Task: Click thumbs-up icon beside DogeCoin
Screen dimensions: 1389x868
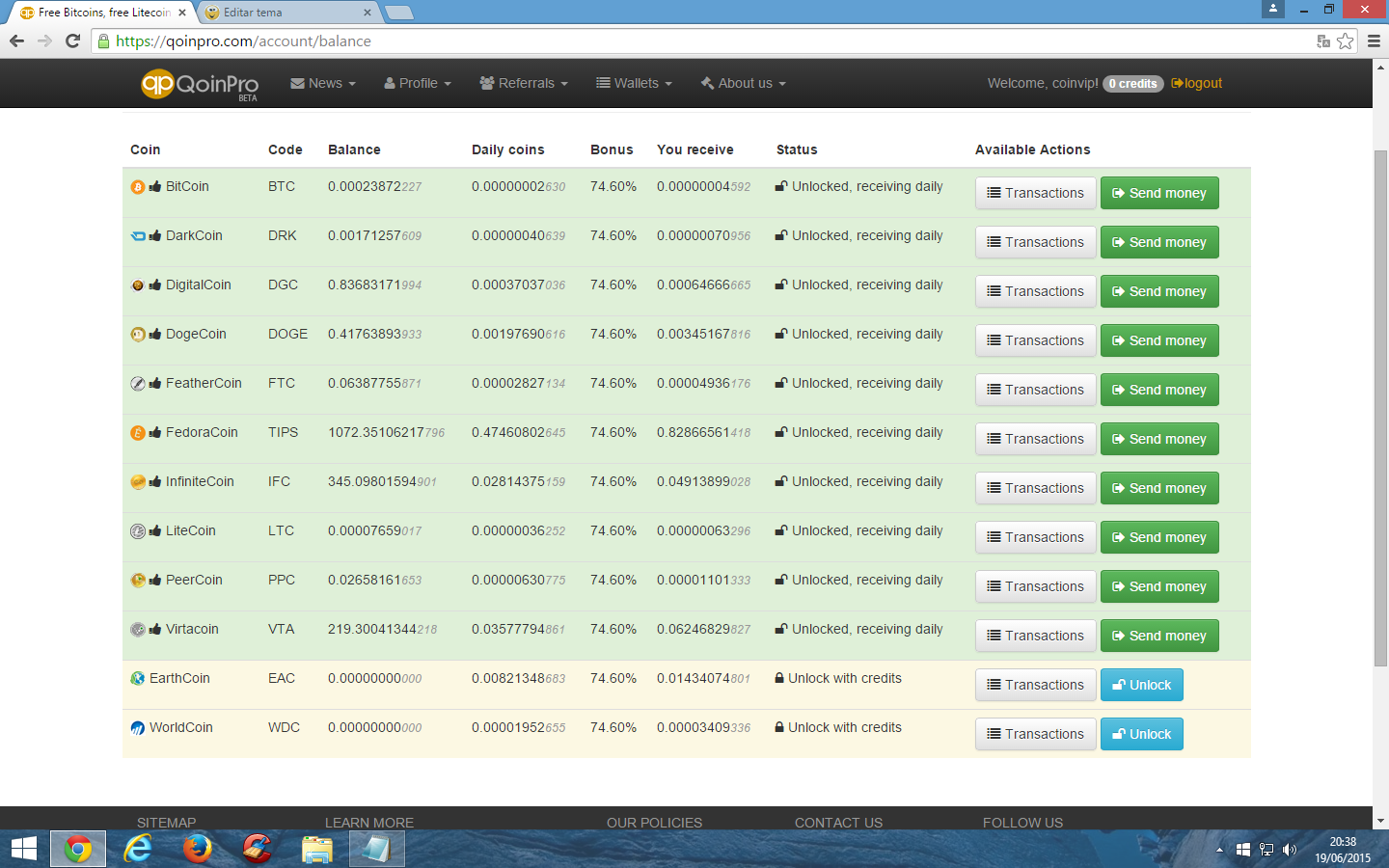Action: tap(155, 334)
